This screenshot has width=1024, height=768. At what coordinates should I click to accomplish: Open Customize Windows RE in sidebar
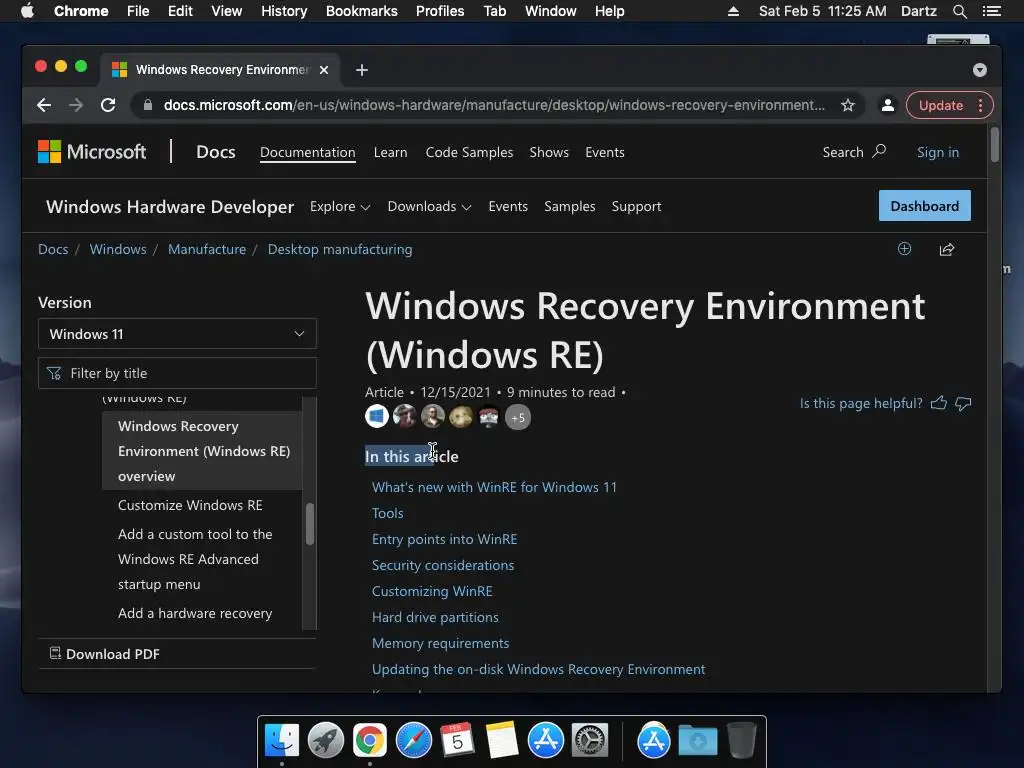(x=190, y=505)
